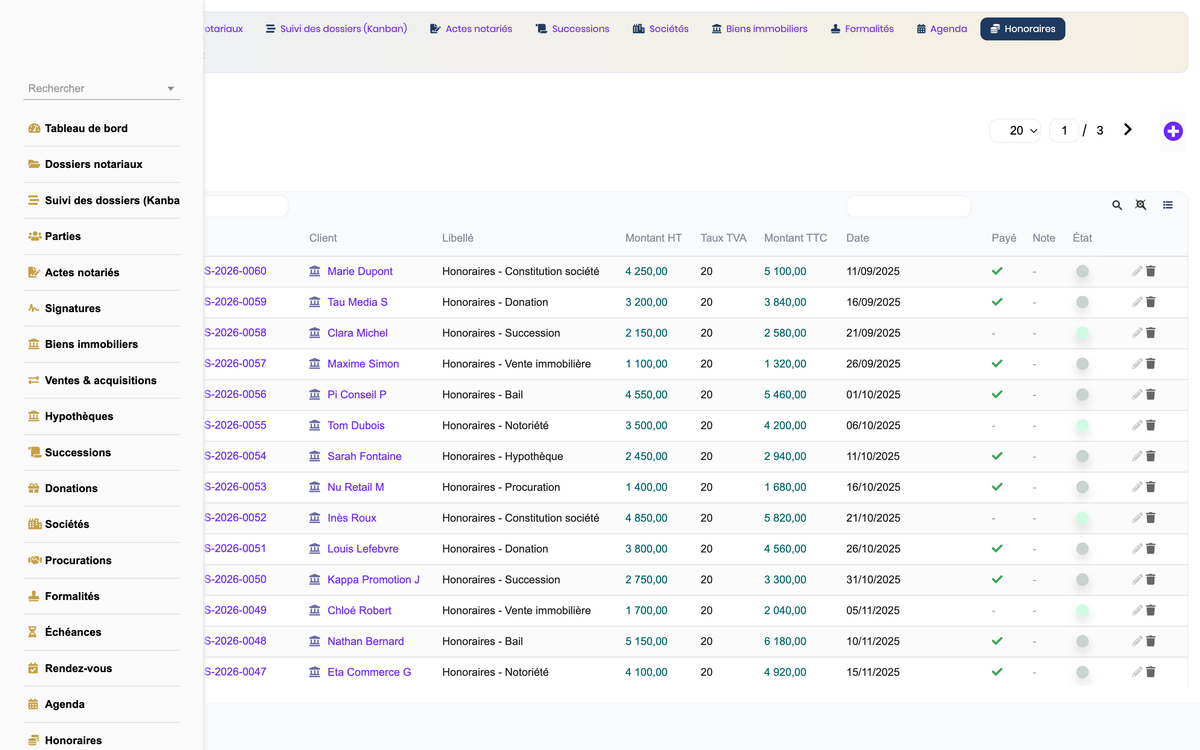Screen dimensions: 1200x750
Task: Click the bank icon beside Marie Dupont
Action: 315,271
